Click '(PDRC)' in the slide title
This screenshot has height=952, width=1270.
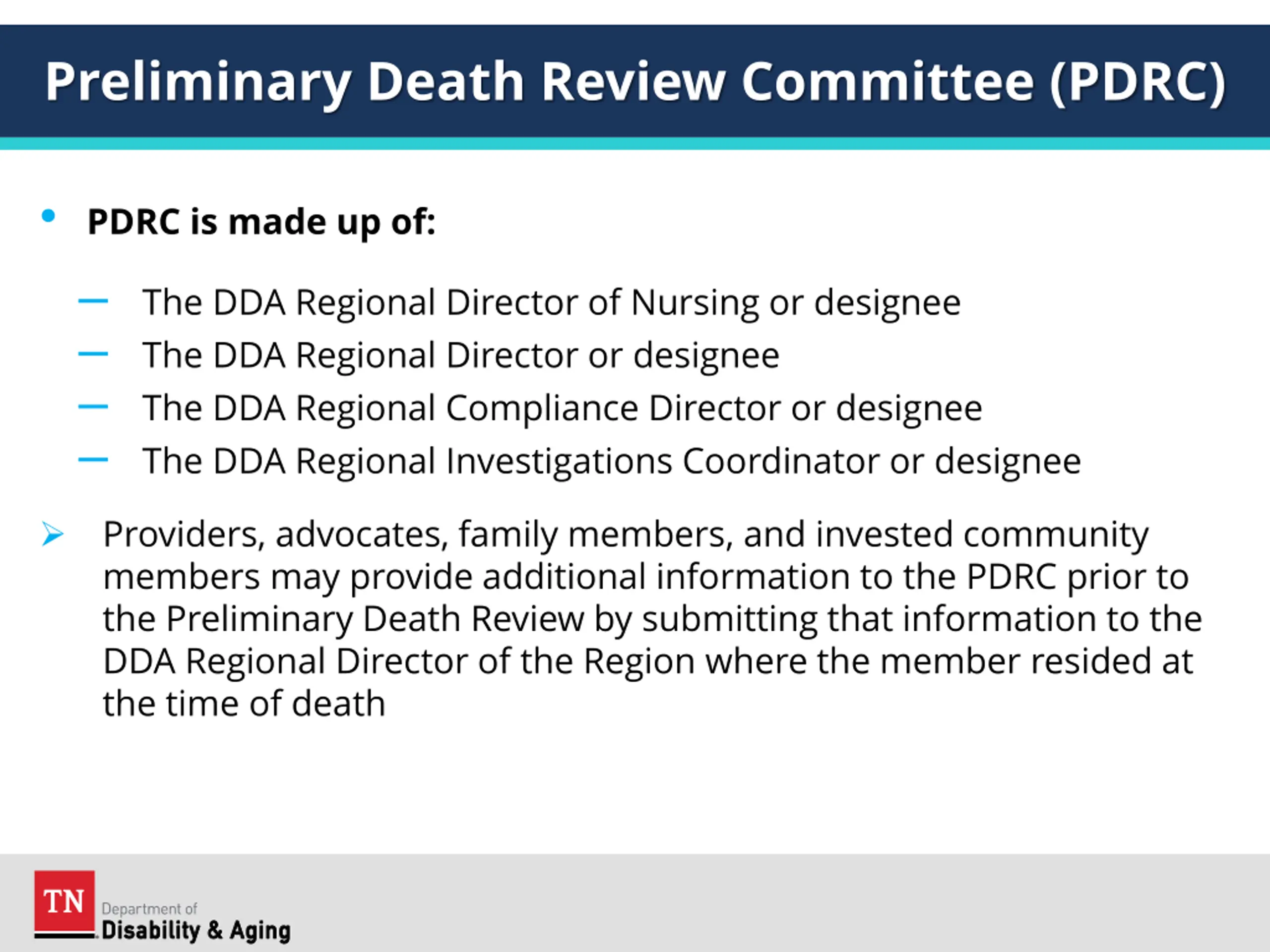(1138, 81)
